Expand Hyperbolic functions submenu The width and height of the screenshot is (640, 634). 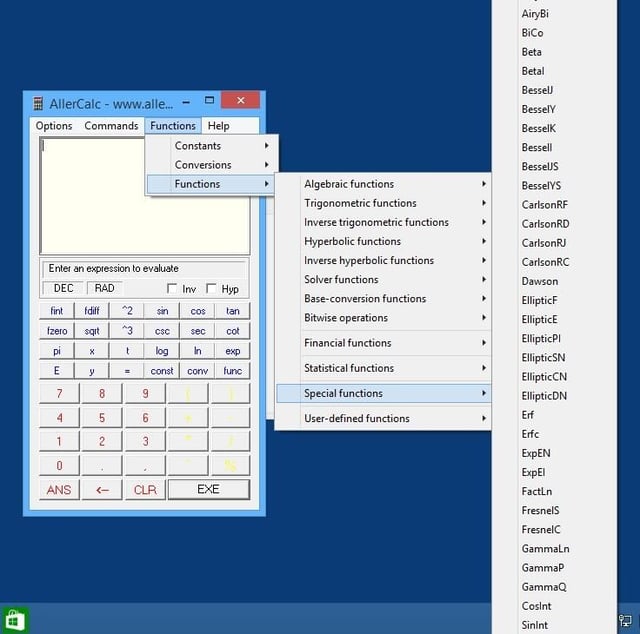click(383, 242)
